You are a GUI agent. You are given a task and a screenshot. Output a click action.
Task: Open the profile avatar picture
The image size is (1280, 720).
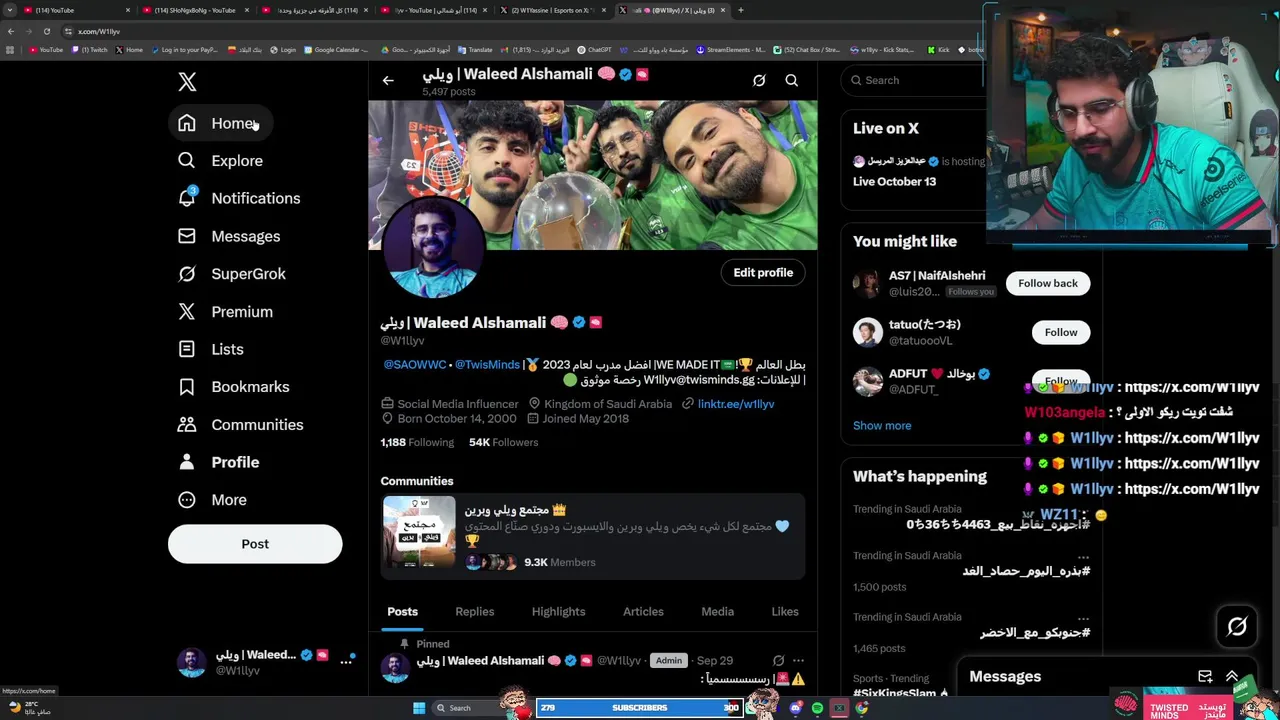432,248
